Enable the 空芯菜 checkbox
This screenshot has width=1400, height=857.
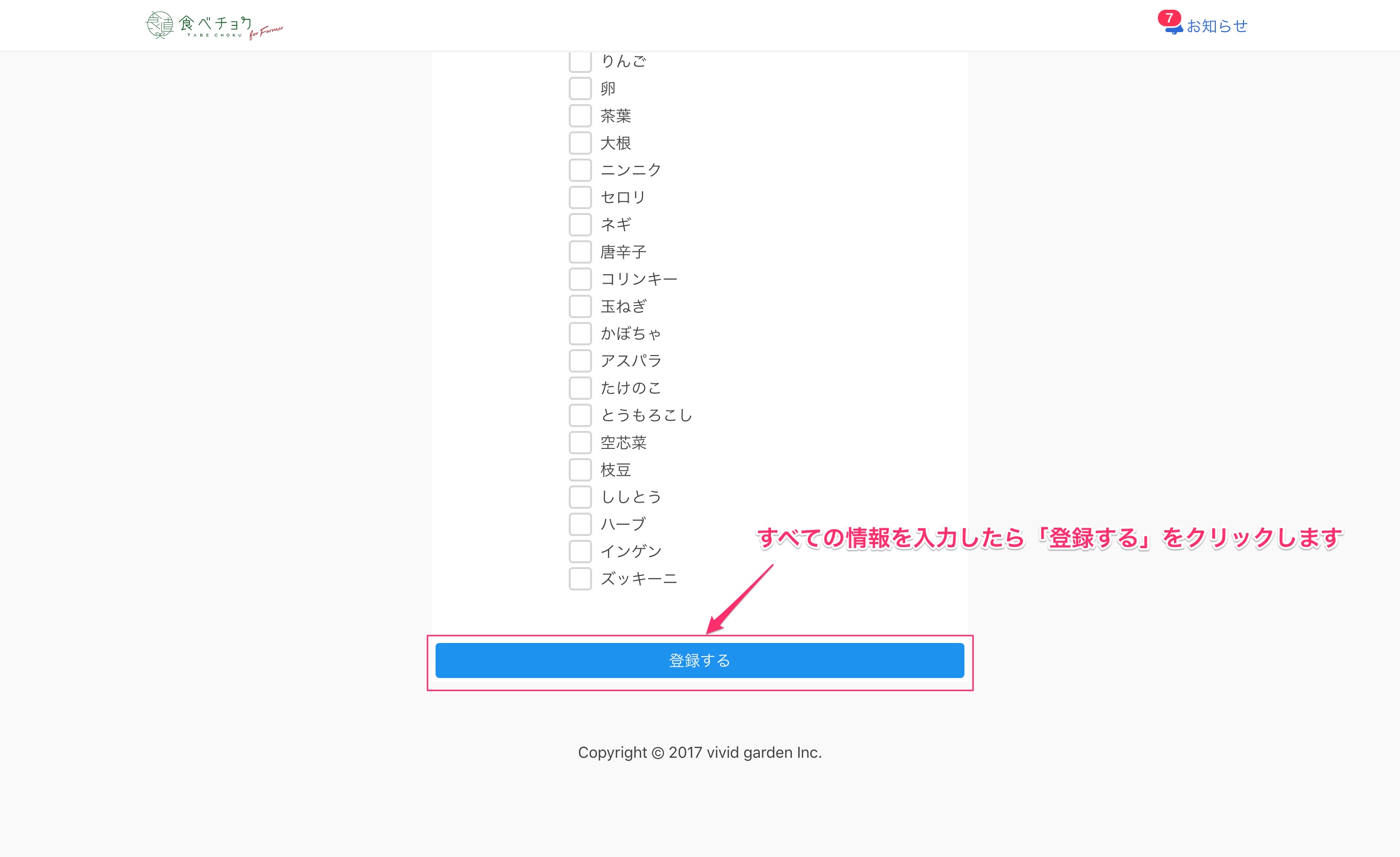[580, 443]
